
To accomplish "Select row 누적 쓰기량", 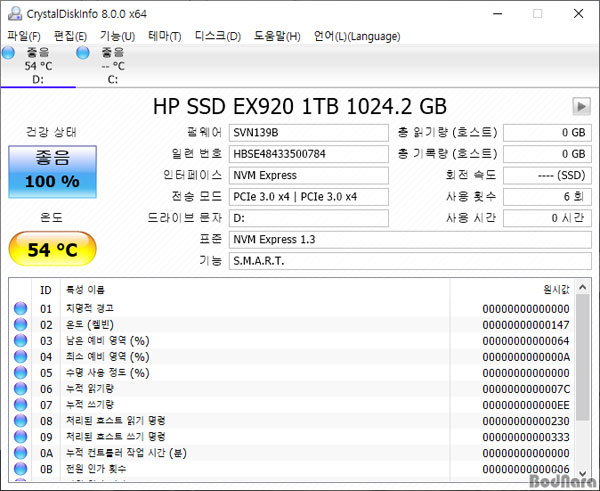I will tap(292, 405).
